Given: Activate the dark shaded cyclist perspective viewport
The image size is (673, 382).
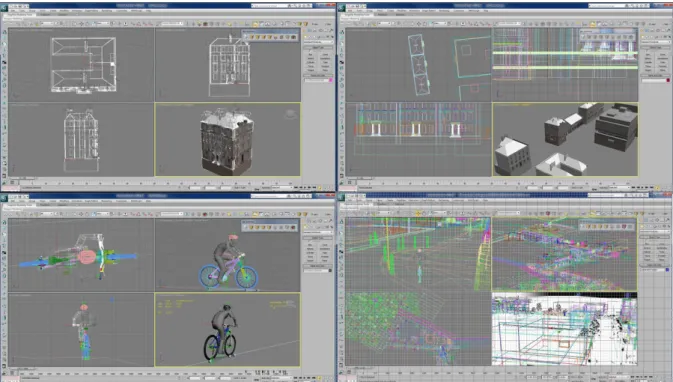Looking at the screenshot, I should pyautogui.click(x=227, y=330).
